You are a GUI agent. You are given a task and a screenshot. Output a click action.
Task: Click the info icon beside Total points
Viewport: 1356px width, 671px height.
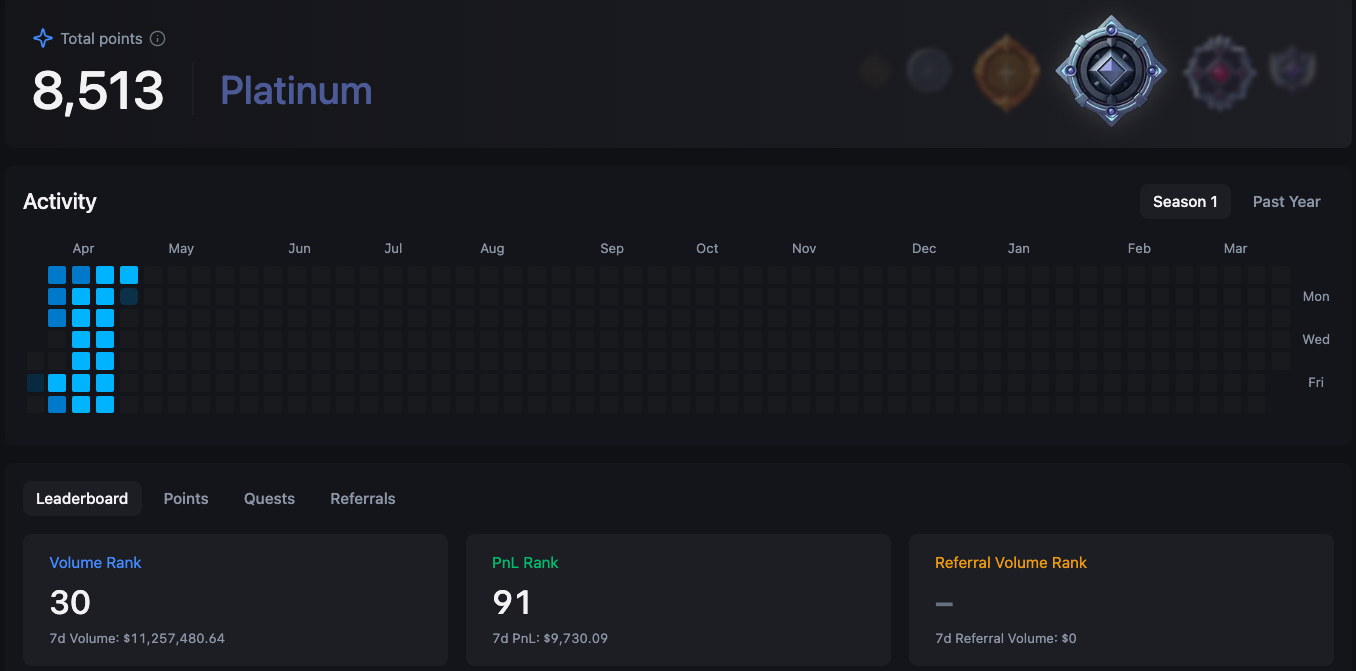click(x=157, y=39)
